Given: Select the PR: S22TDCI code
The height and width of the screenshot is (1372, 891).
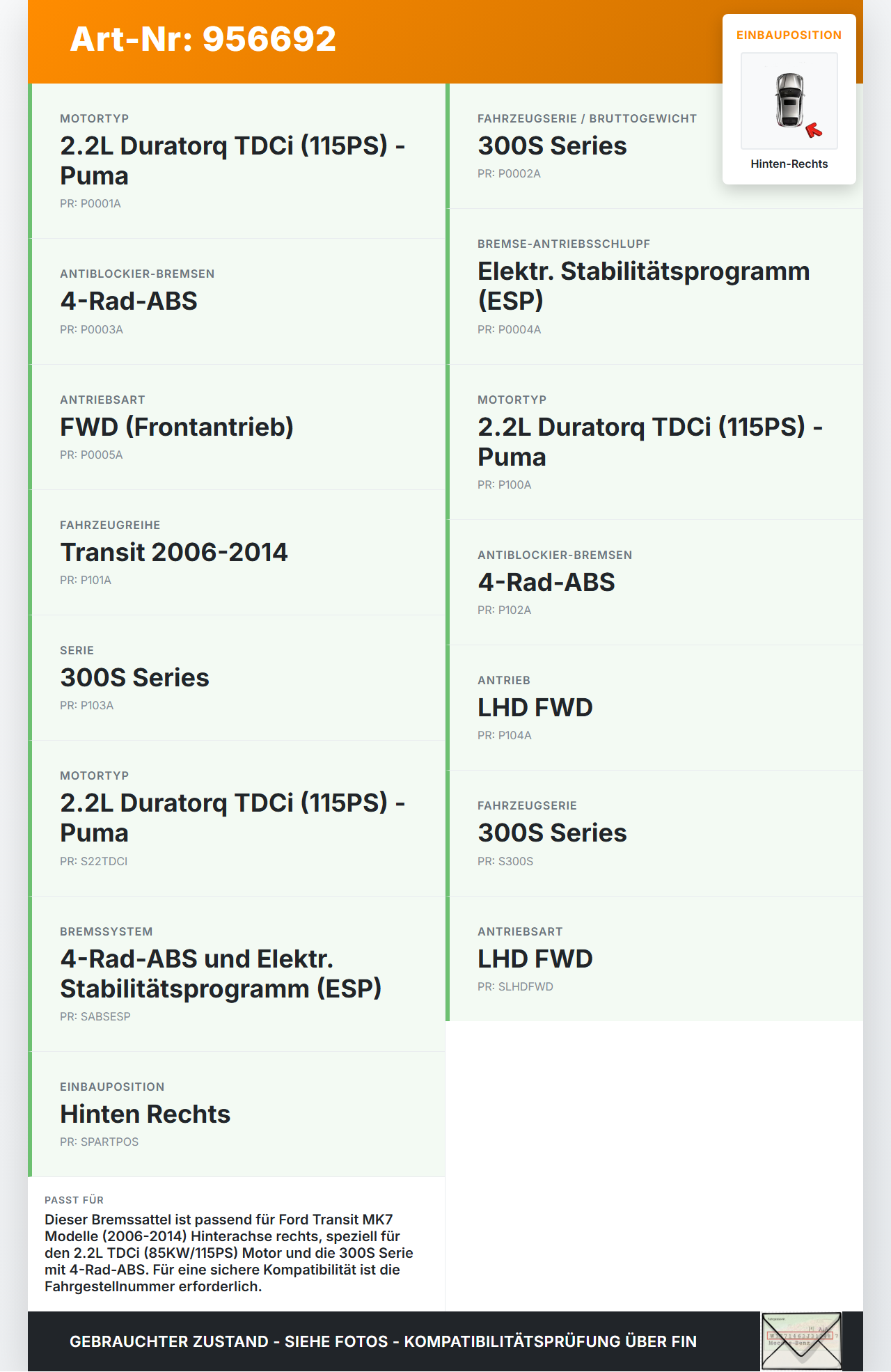Looking at the screenshot, I should [x=93, y=861].
